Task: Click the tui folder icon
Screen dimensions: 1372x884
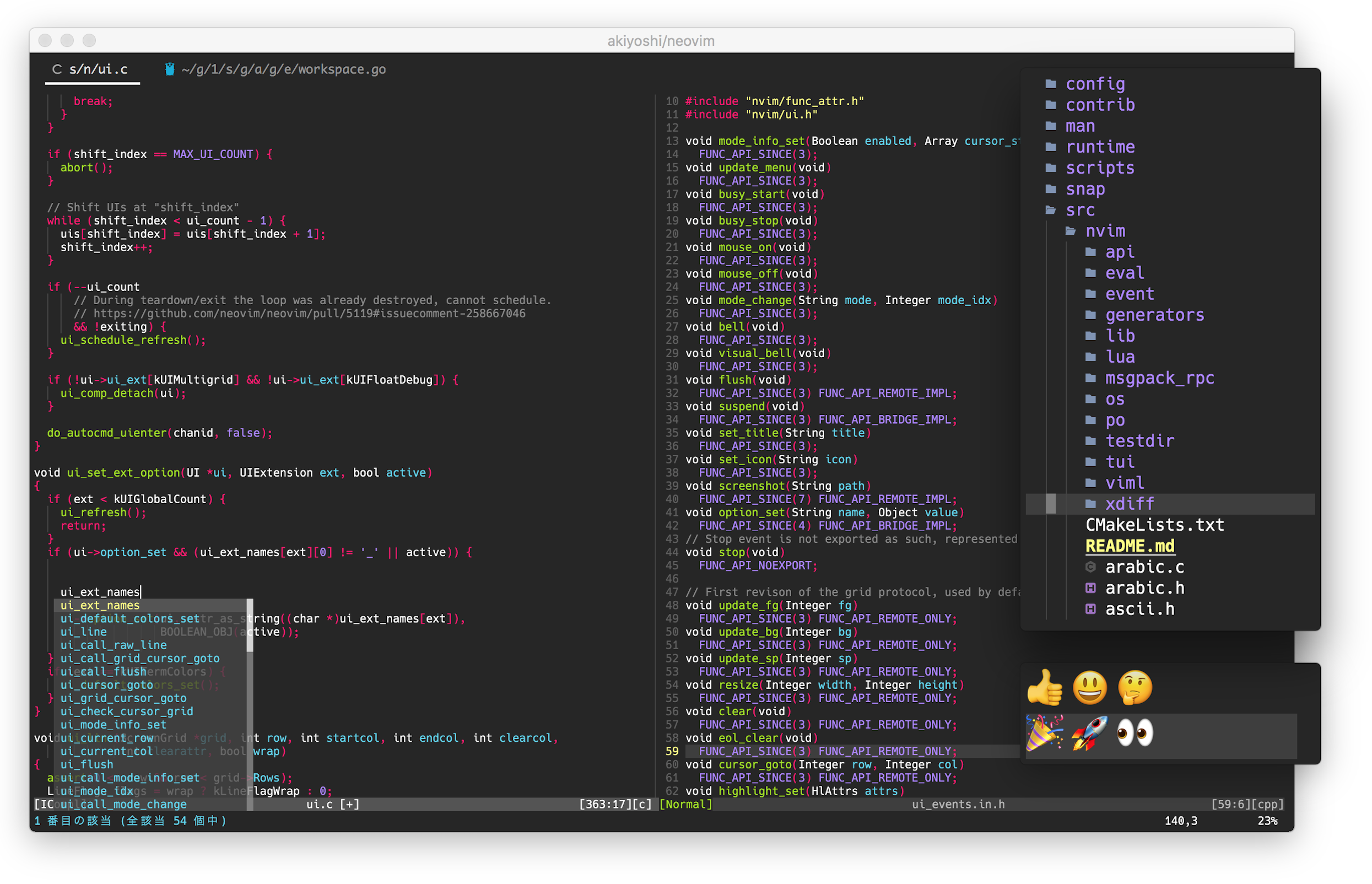Action: tap(1092, 462)
